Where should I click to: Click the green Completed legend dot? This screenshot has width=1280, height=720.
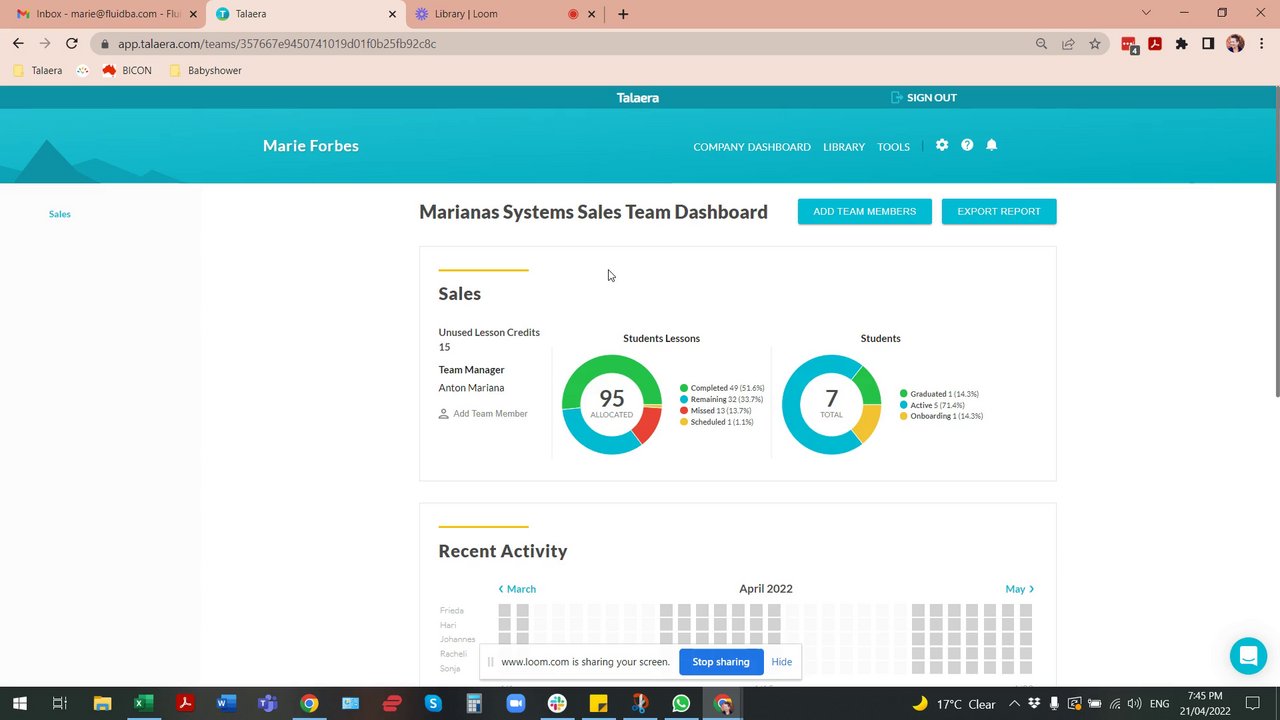[684, 388]
